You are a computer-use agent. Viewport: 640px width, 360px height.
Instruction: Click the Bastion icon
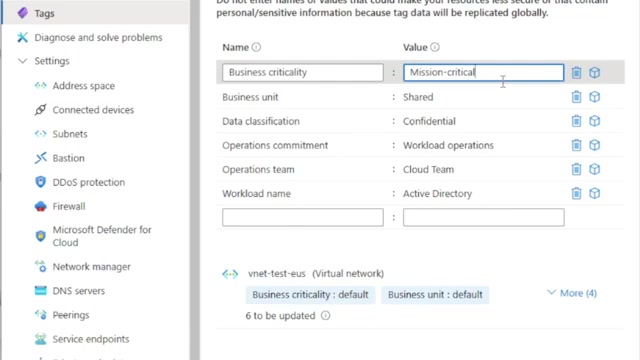pyautogui.click(x=40, y=158)
